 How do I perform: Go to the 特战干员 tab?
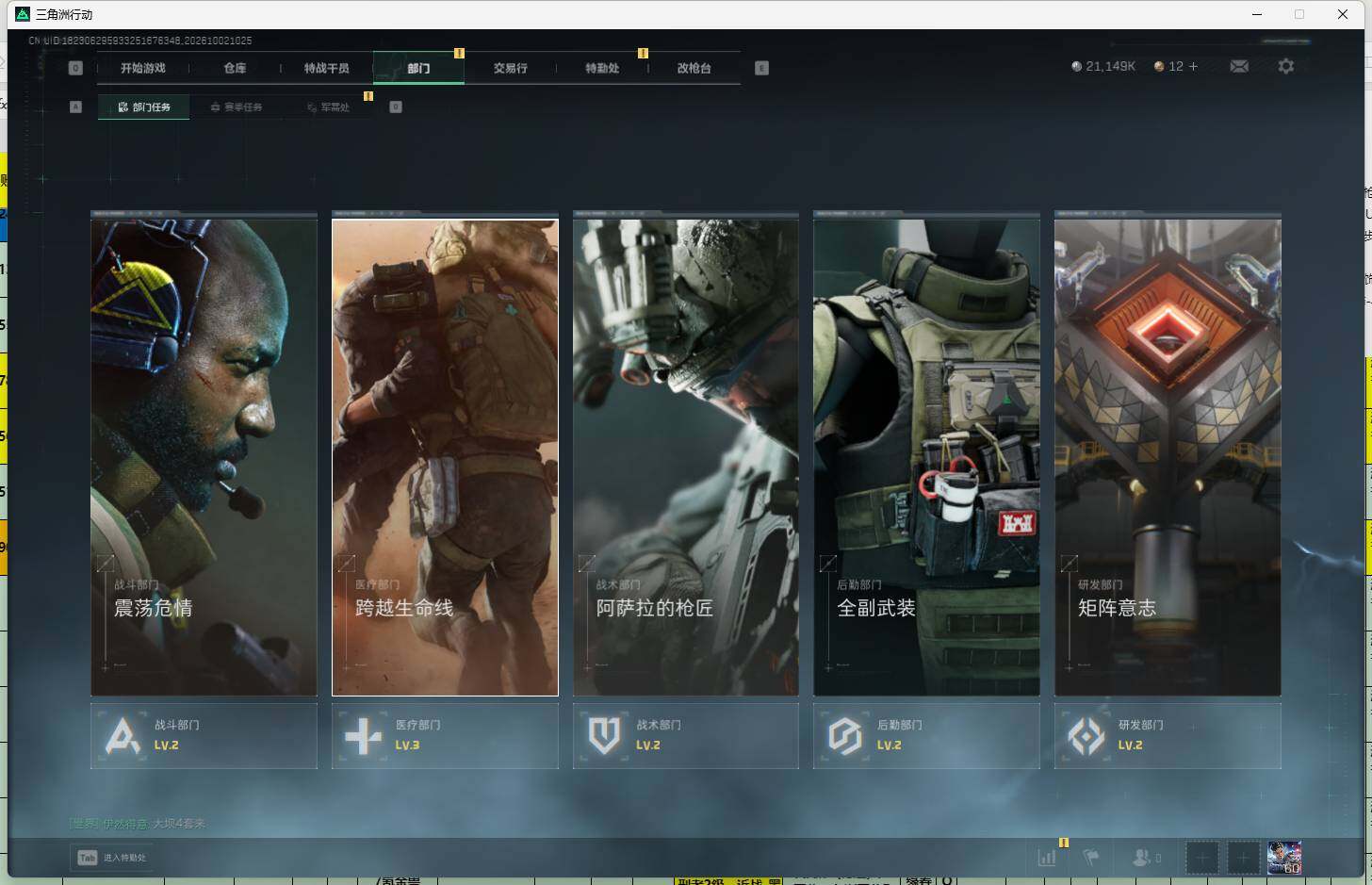coord(326,68)
